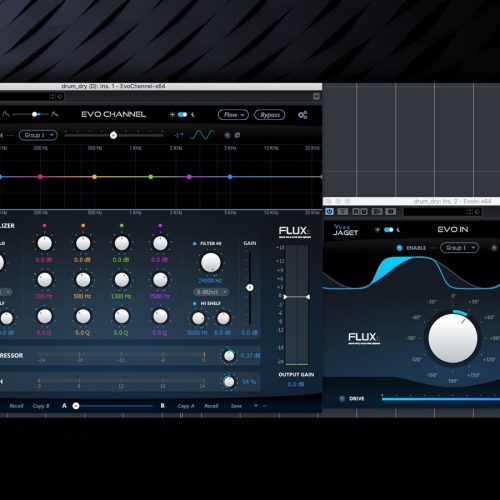Toggle the purple EQ band enable LED
The image size is (500, 500).
point(160,226)
